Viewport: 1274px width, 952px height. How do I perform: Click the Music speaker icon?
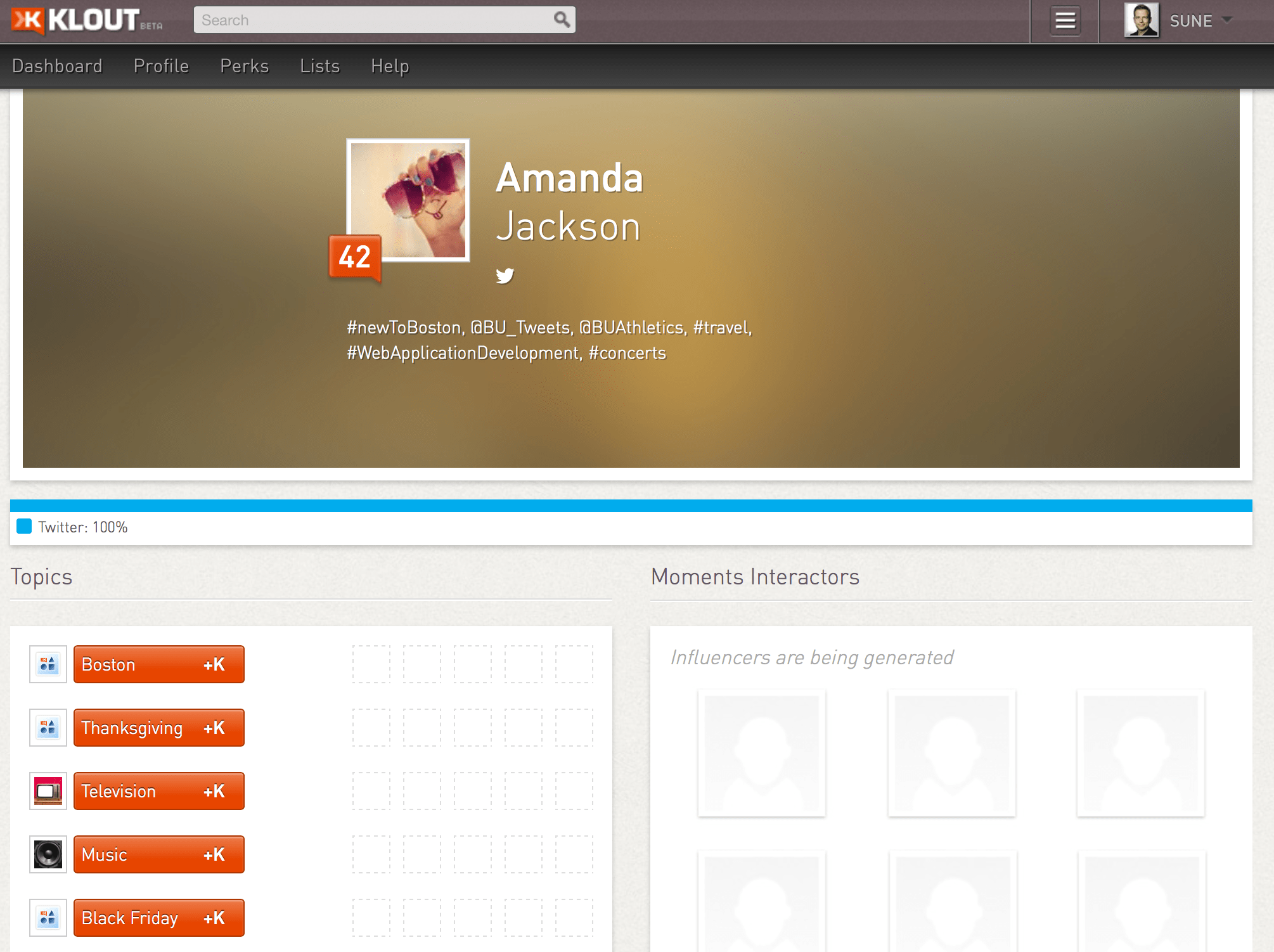(47, 854)
